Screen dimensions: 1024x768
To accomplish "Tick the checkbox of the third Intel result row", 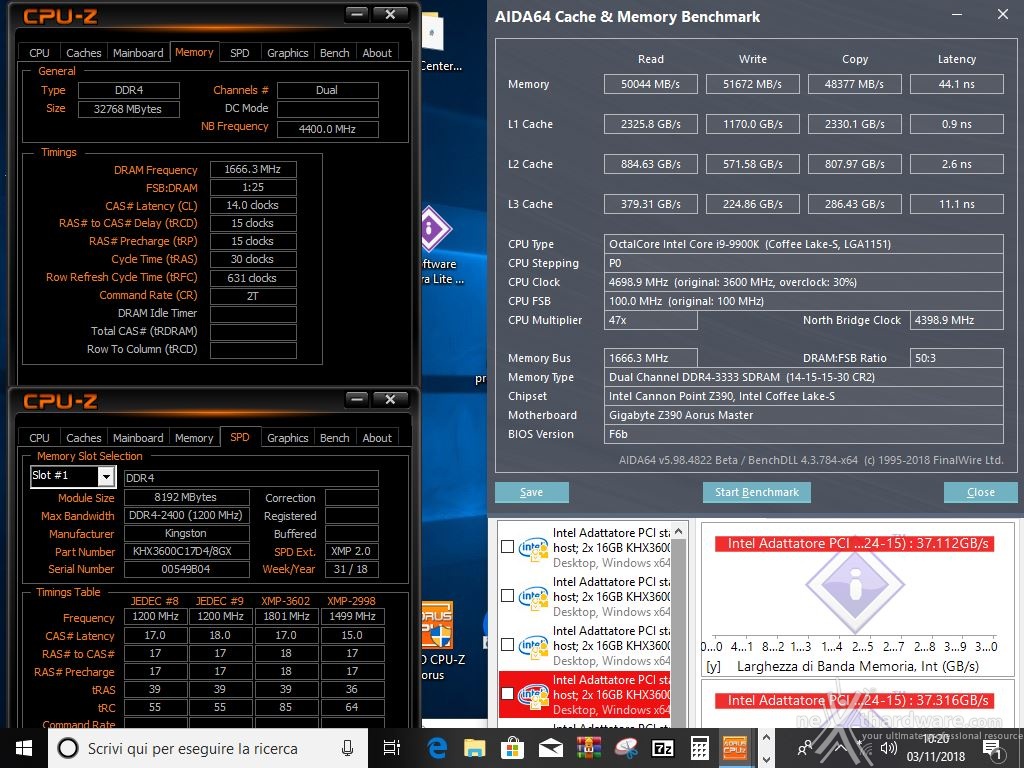I will tap(507, 645).
